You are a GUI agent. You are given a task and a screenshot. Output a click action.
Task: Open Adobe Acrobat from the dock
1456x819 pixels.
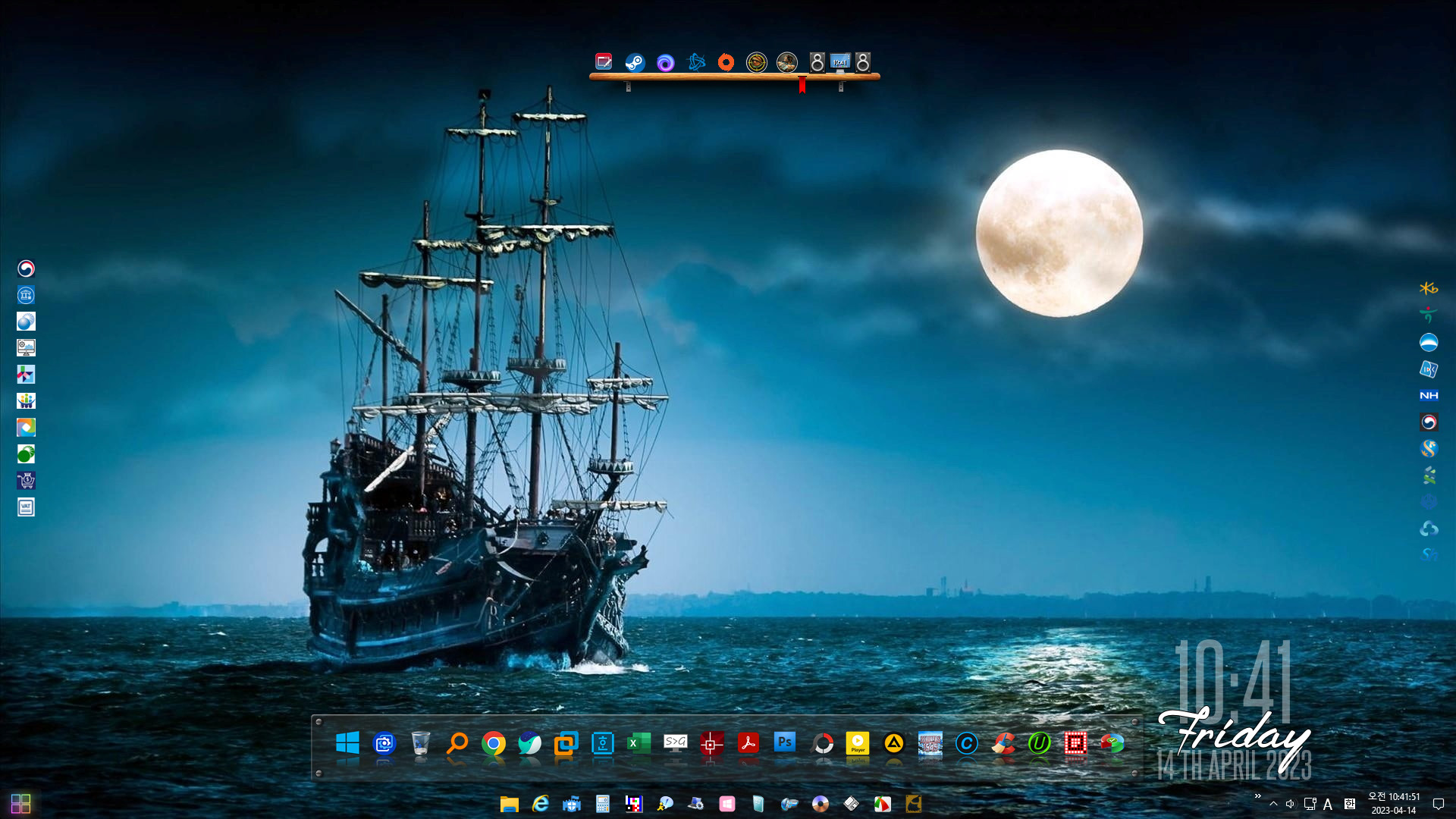tap(748, 743)
